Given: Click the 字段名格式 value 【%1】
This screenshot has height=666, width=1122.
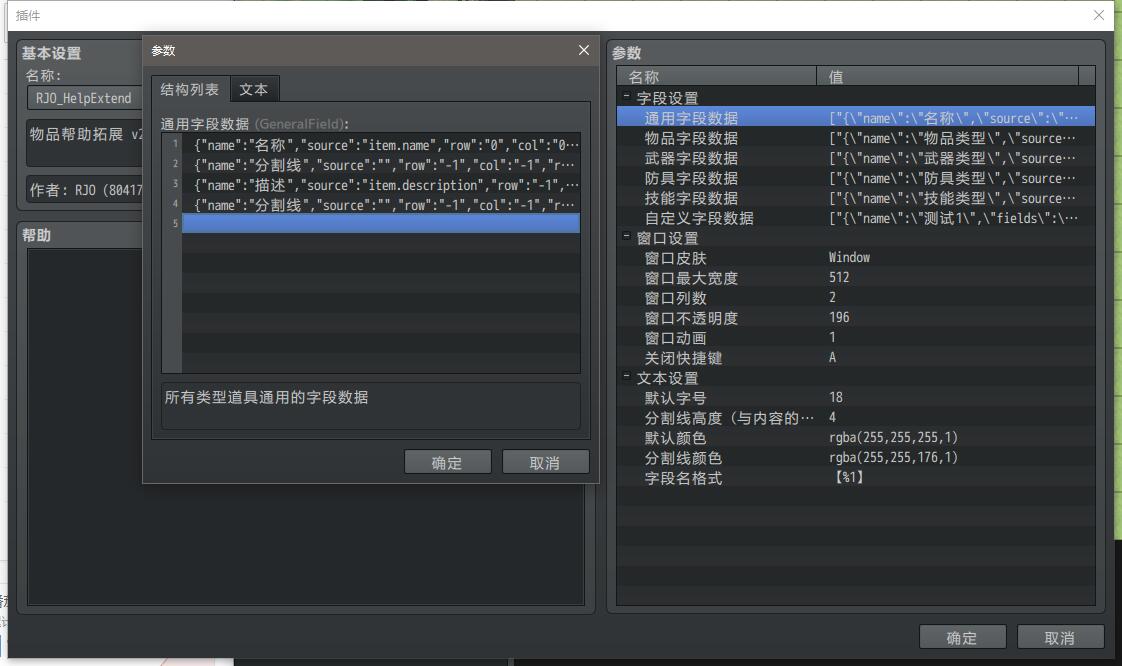Looking at the screenshot, I should [849, 477].
